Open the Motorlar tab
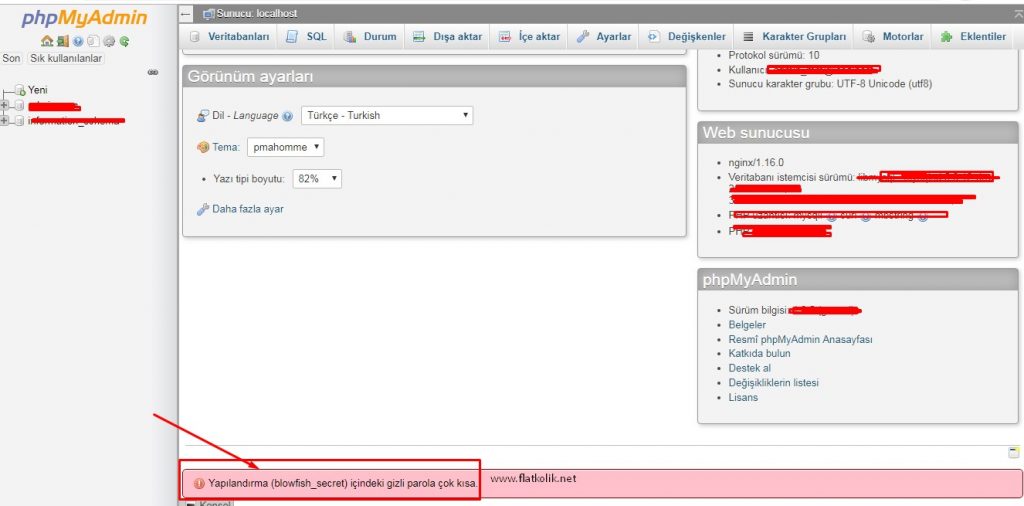 893,37
